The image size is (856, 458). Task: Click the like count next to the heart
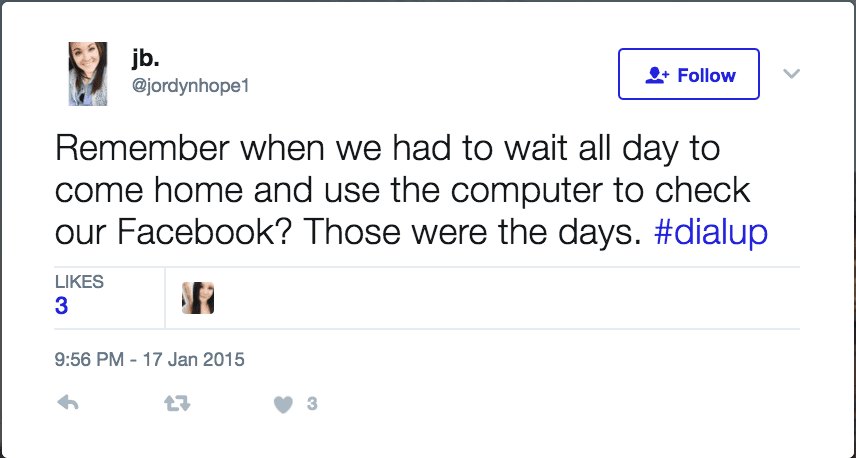tap(312, 404)
